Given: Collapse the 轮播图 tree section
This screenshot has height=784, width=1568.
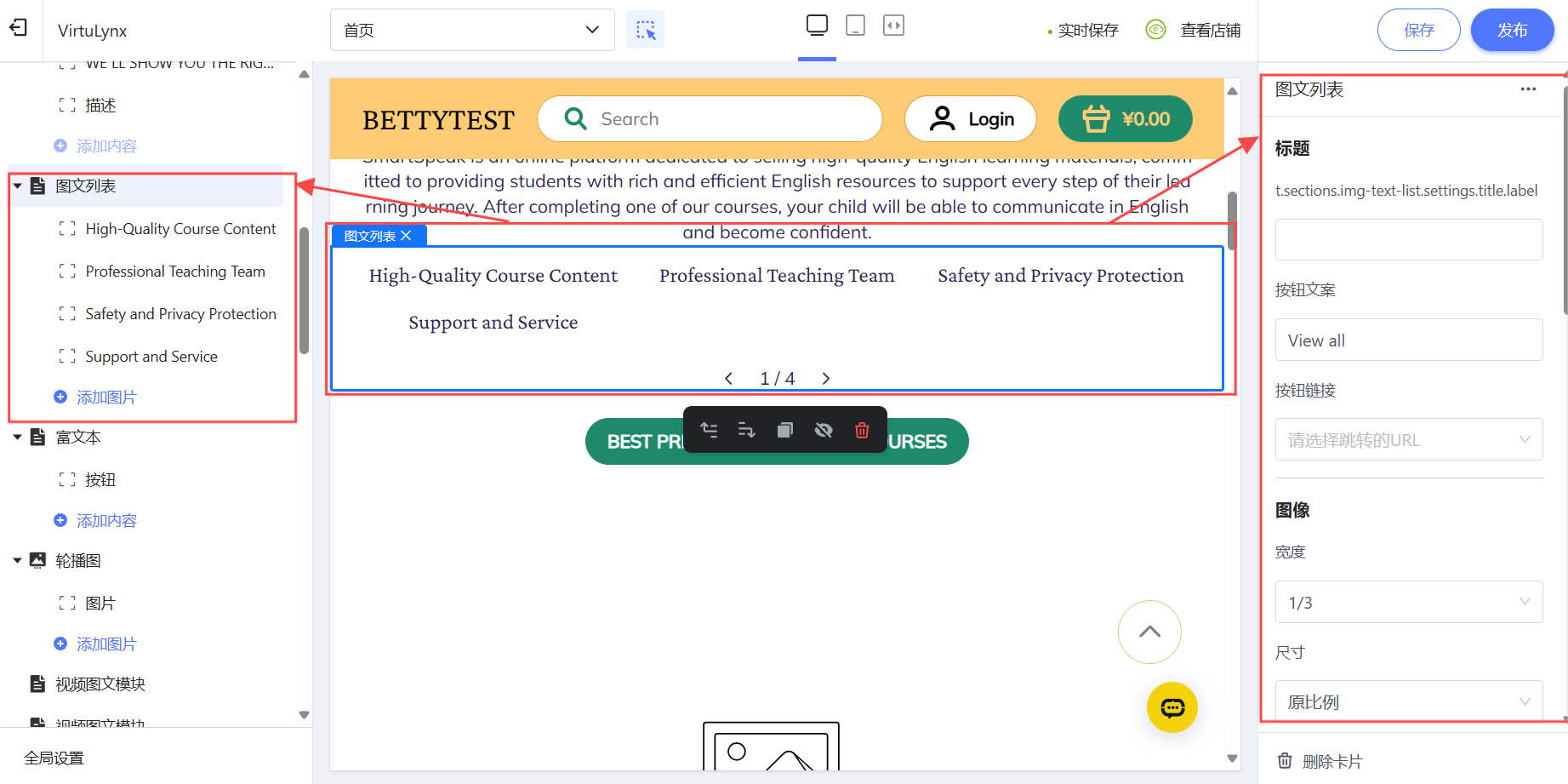Looking at the screenshot, I should coord(17,560).
